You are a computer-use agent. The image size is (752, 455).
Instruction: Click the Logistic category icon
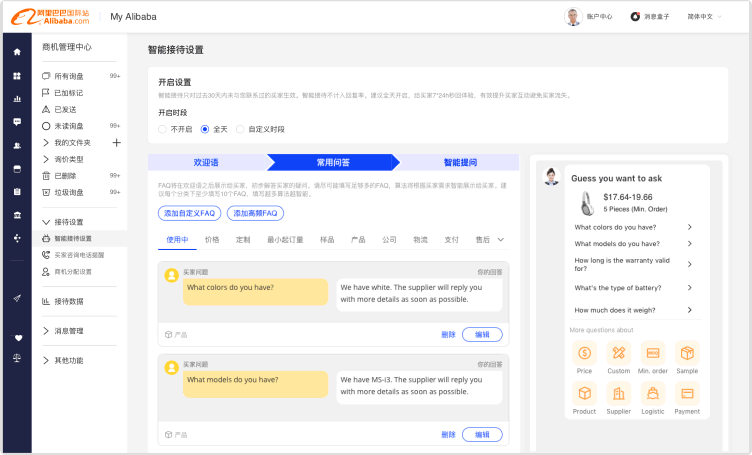click(x=653, y=392)
